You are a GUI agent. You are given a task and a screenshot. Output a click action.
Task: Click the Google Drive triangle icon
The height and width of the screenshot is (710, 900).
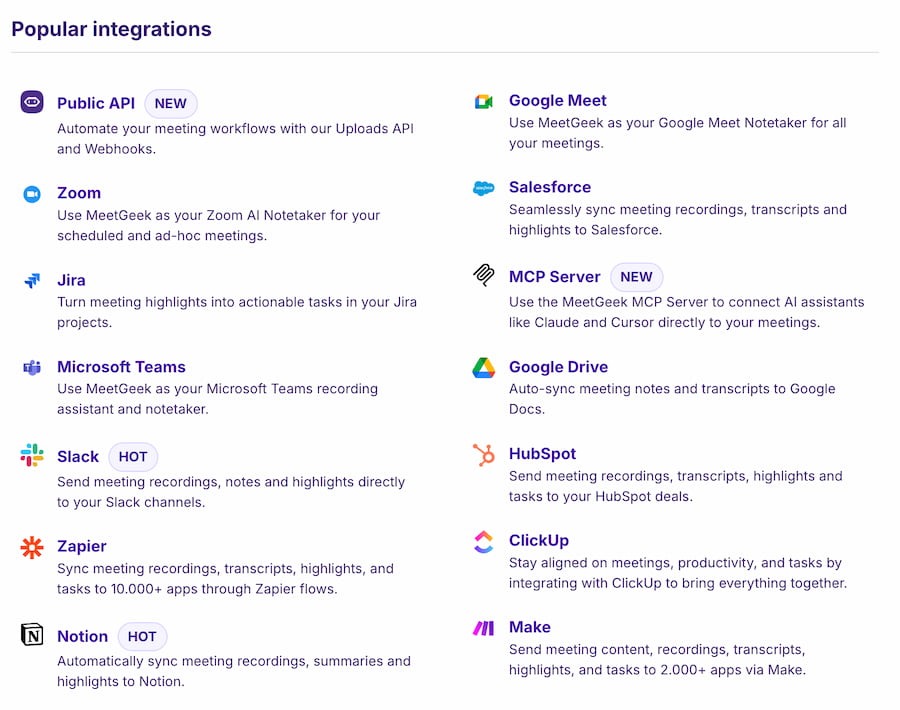484,368
